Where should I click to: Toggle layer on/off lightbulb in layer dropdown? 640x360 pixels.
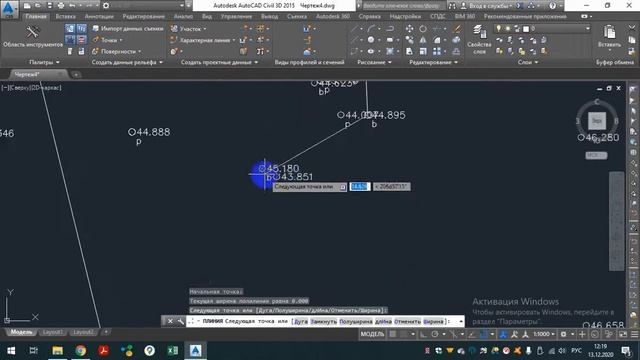(x=498, y=29)
